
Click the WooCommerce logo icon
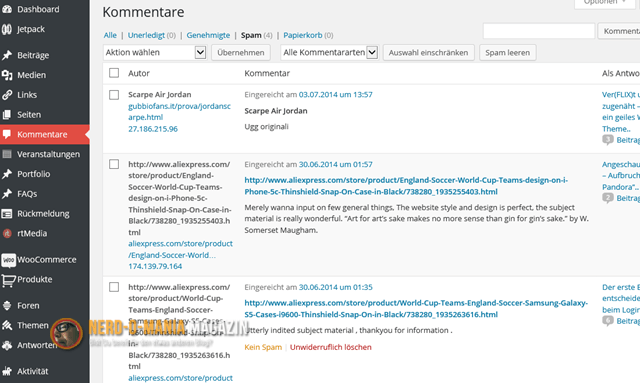point(8,260)
